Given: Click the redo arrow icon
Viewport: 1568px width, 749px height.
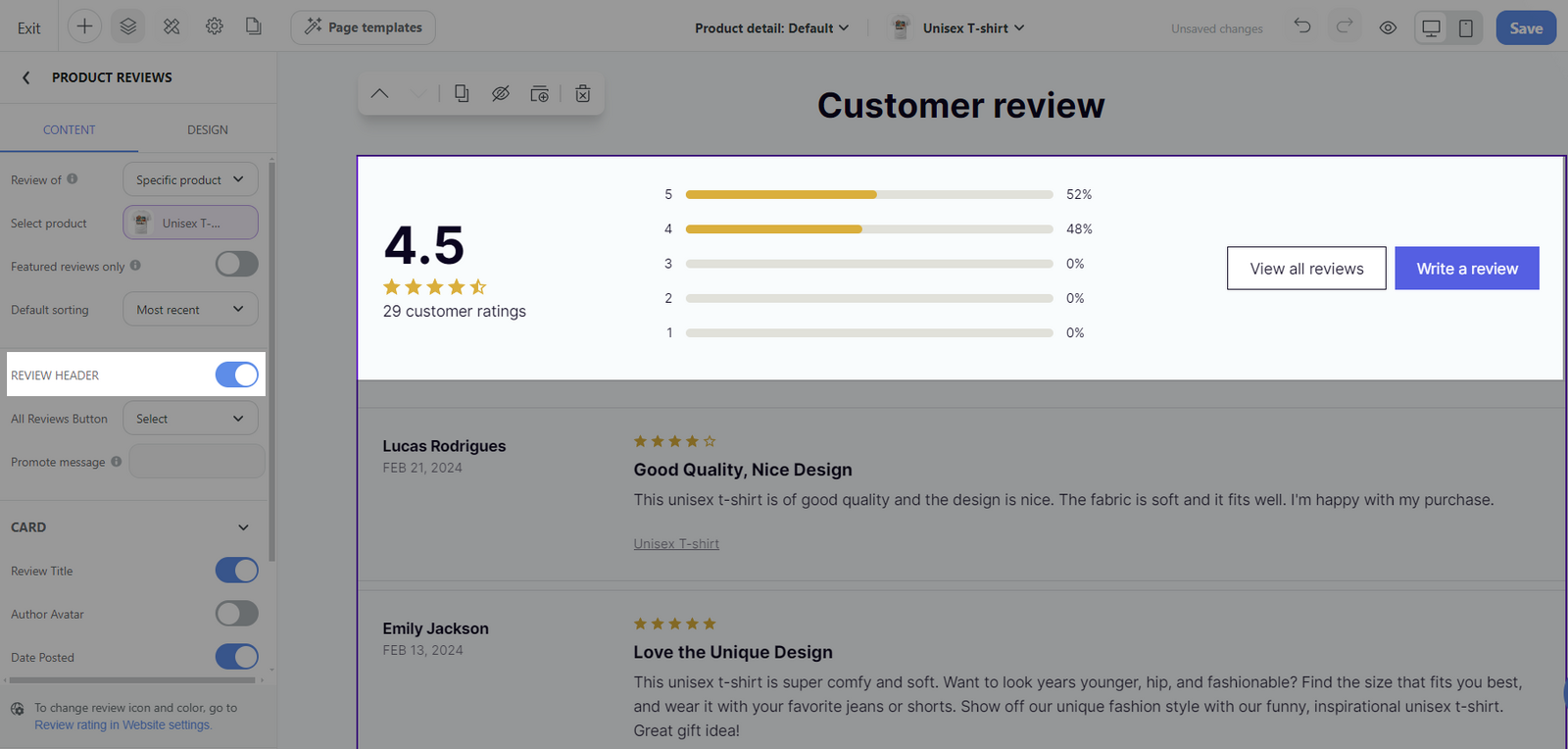Looking at the screenshot, I should pos(1345,26).
